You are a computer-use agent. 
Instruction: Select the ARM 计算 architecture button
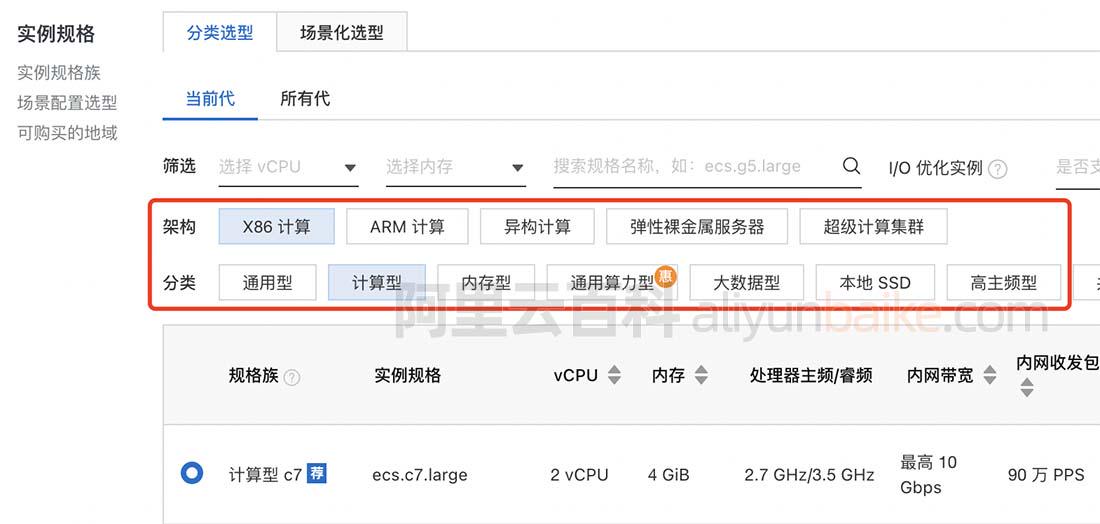(x=407, y=227)
